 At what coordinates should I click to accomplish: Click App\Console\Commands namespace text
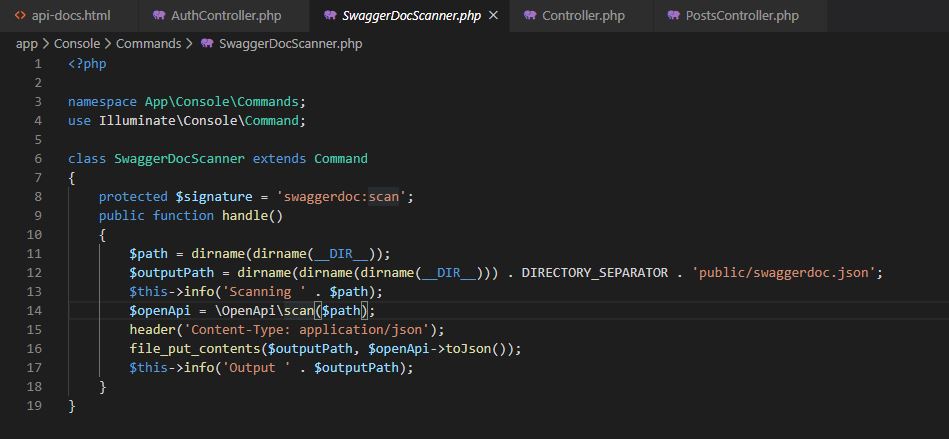tap(221, 102)
